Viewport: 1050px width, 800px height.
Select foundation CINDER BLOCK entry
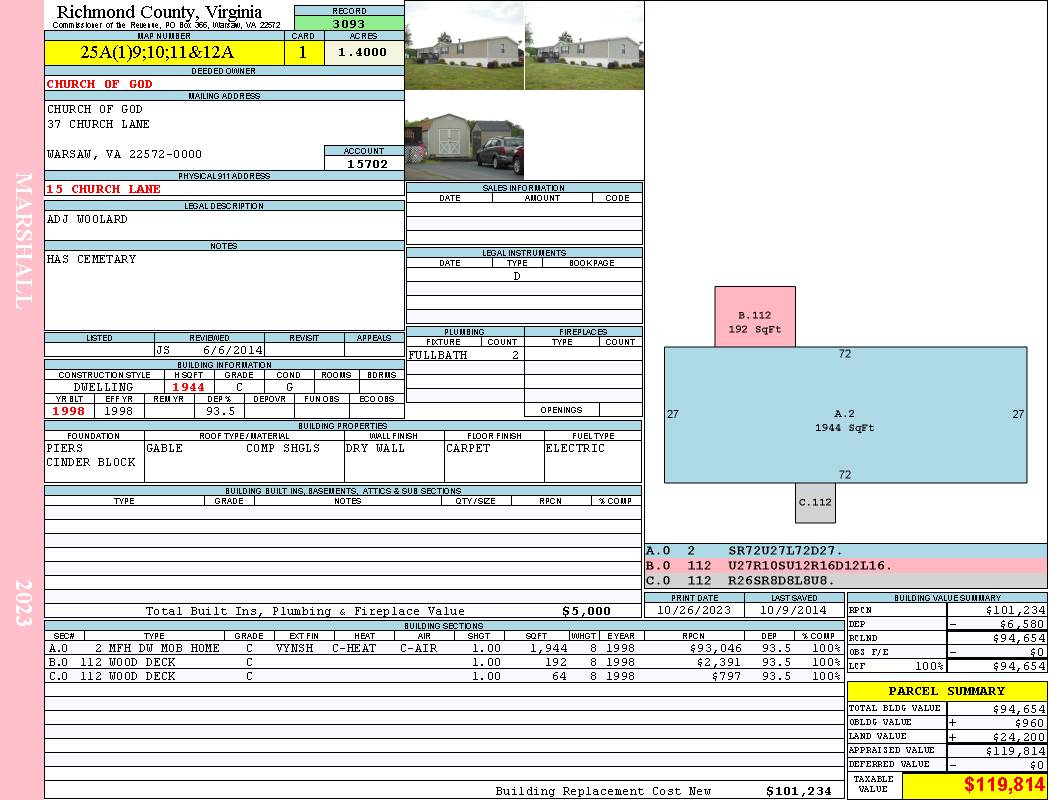(91, 462)
